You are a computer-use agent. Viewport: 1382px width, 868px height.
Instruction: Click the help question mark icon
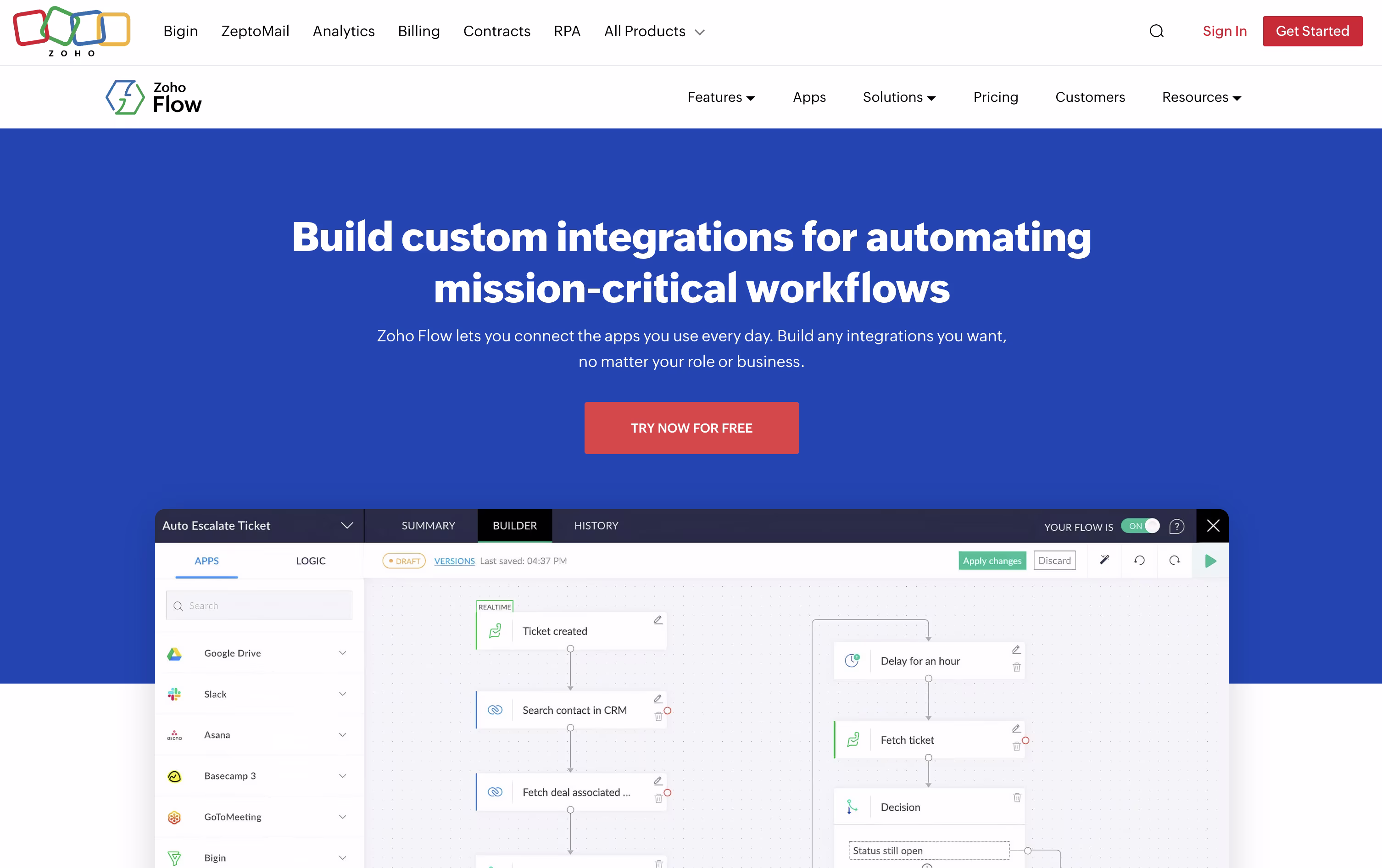(x=1176, y=526)
